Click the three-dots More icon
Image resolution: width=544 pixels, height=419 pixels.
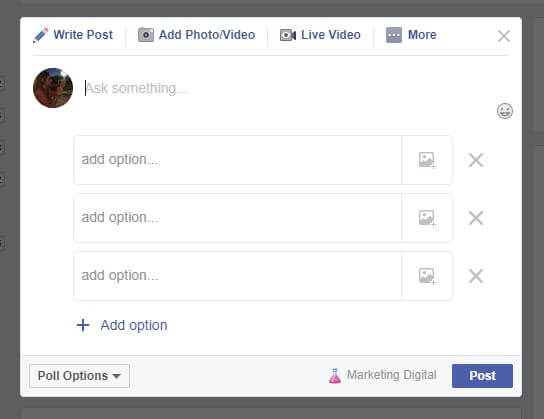394,35
